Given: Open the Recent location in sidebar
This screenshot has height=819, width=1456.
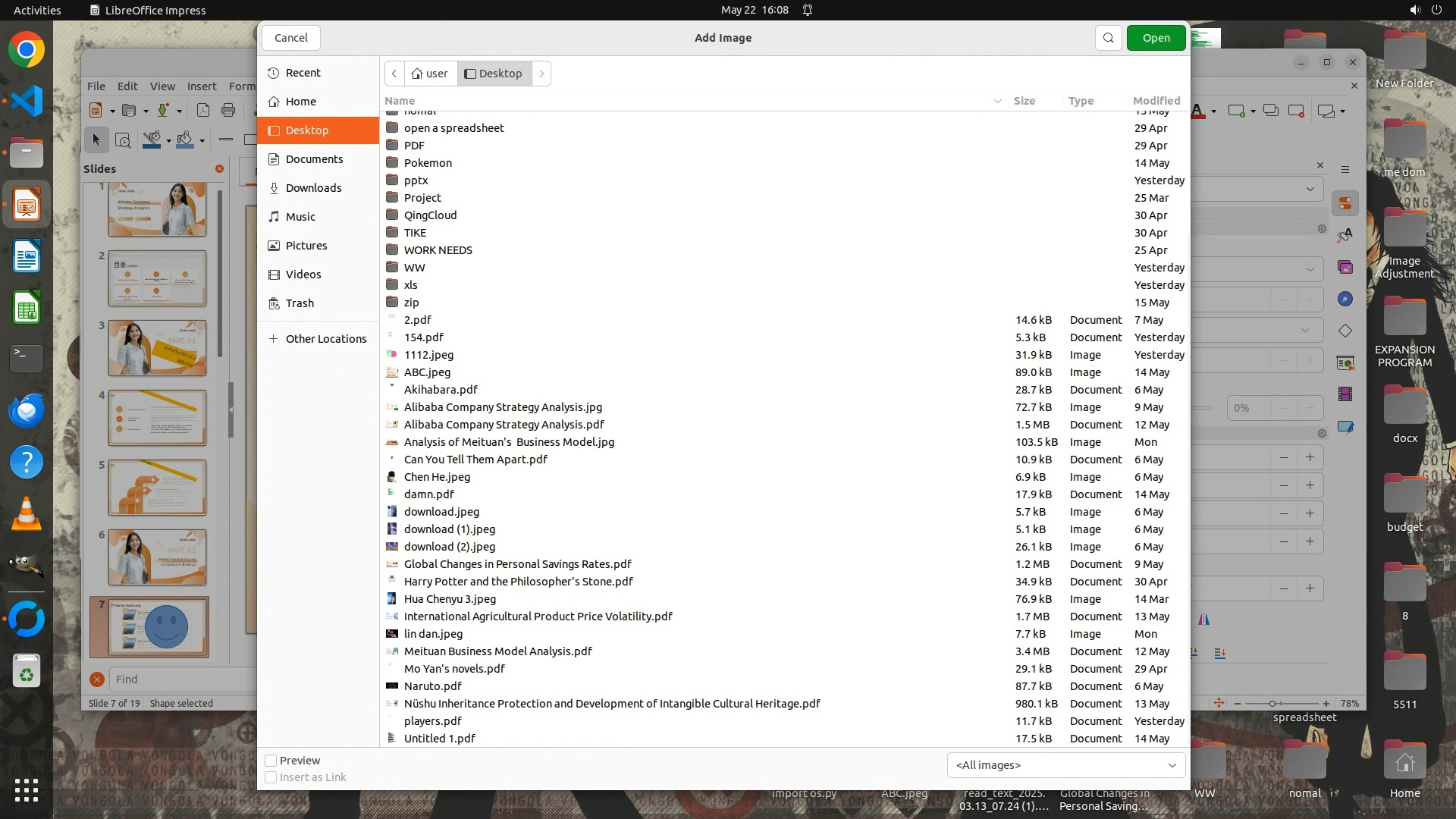Looking at the screenshot, I should tap(303, 73).
